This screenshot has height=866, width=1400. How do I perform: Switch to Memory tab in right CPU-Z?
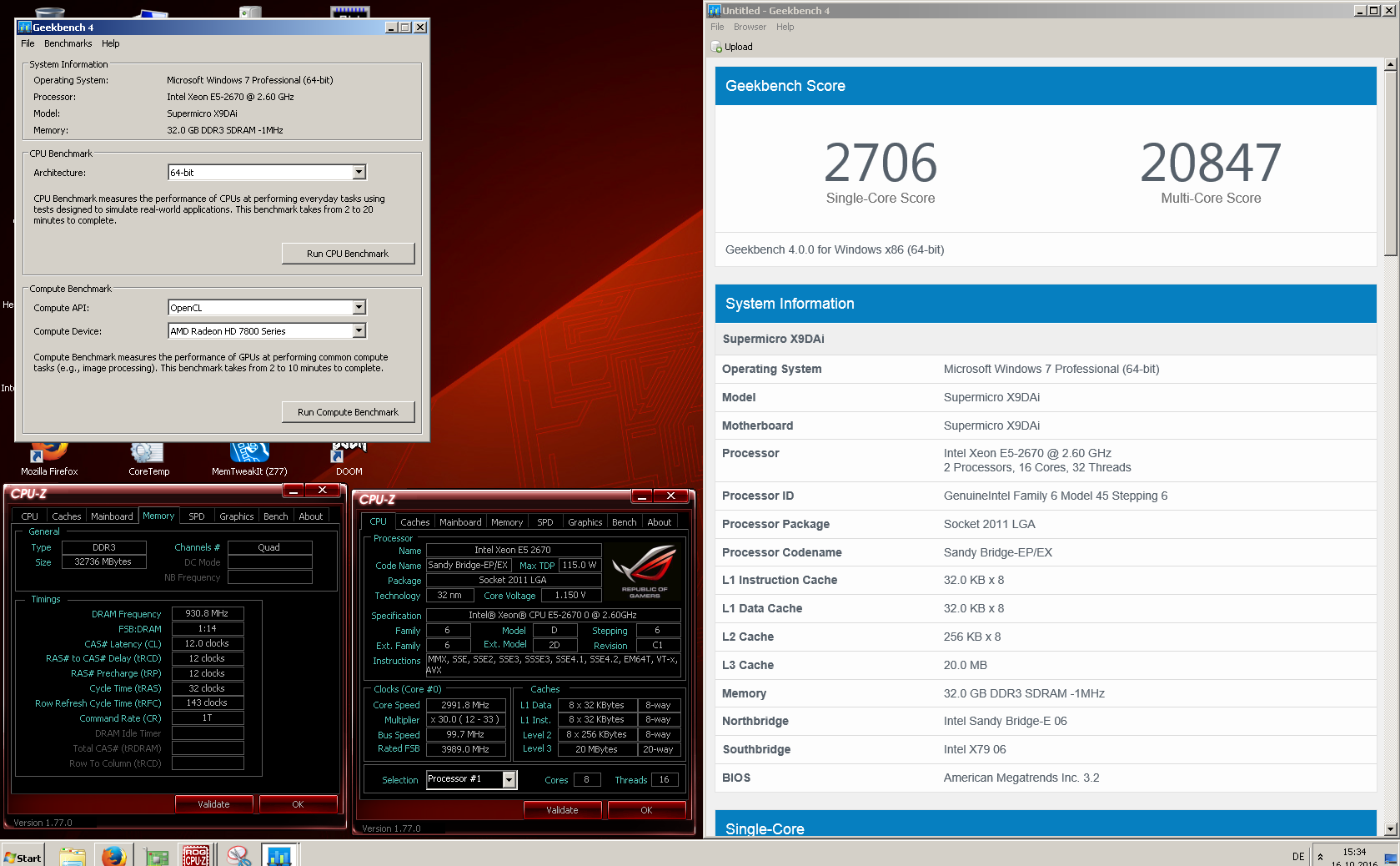click(x=507, y=522)
